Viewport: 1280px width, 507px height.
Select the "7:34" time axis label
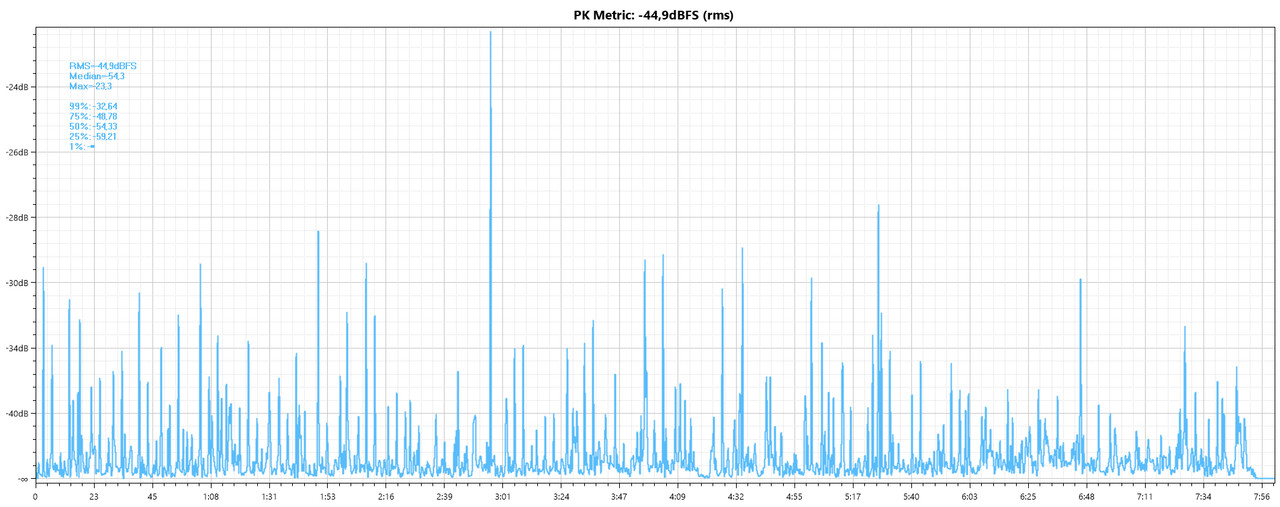(x=1203, y=496)
